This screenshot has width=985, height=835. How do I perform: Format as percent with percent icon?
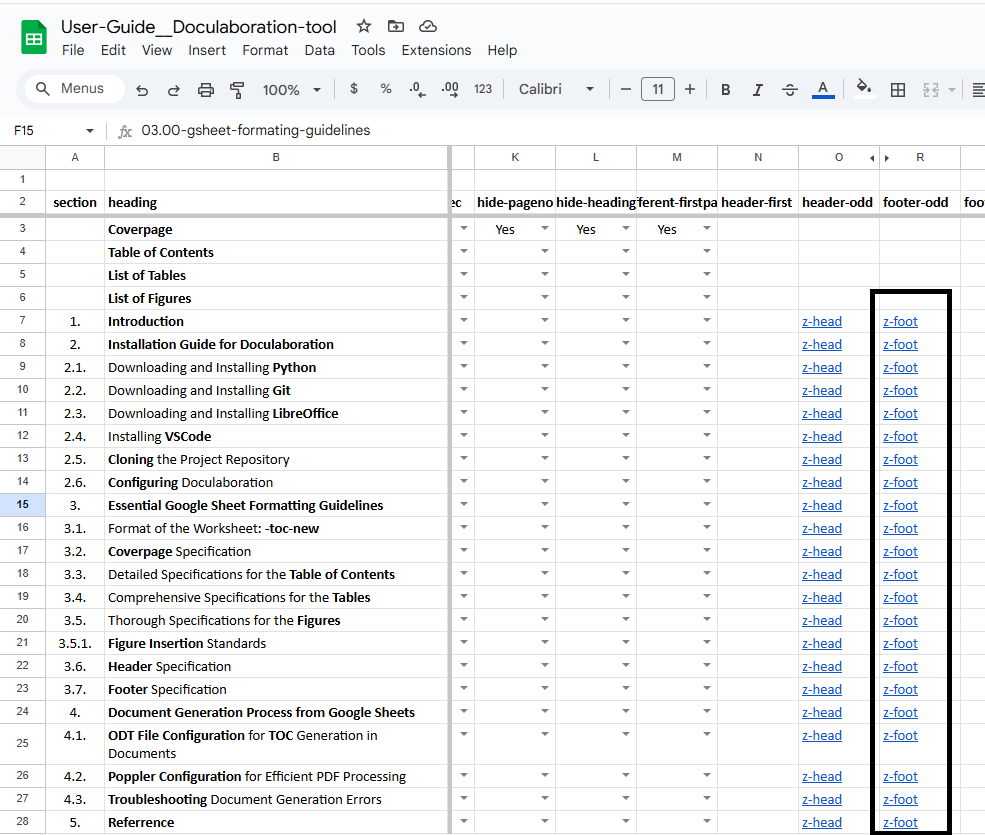pos(386,89)
